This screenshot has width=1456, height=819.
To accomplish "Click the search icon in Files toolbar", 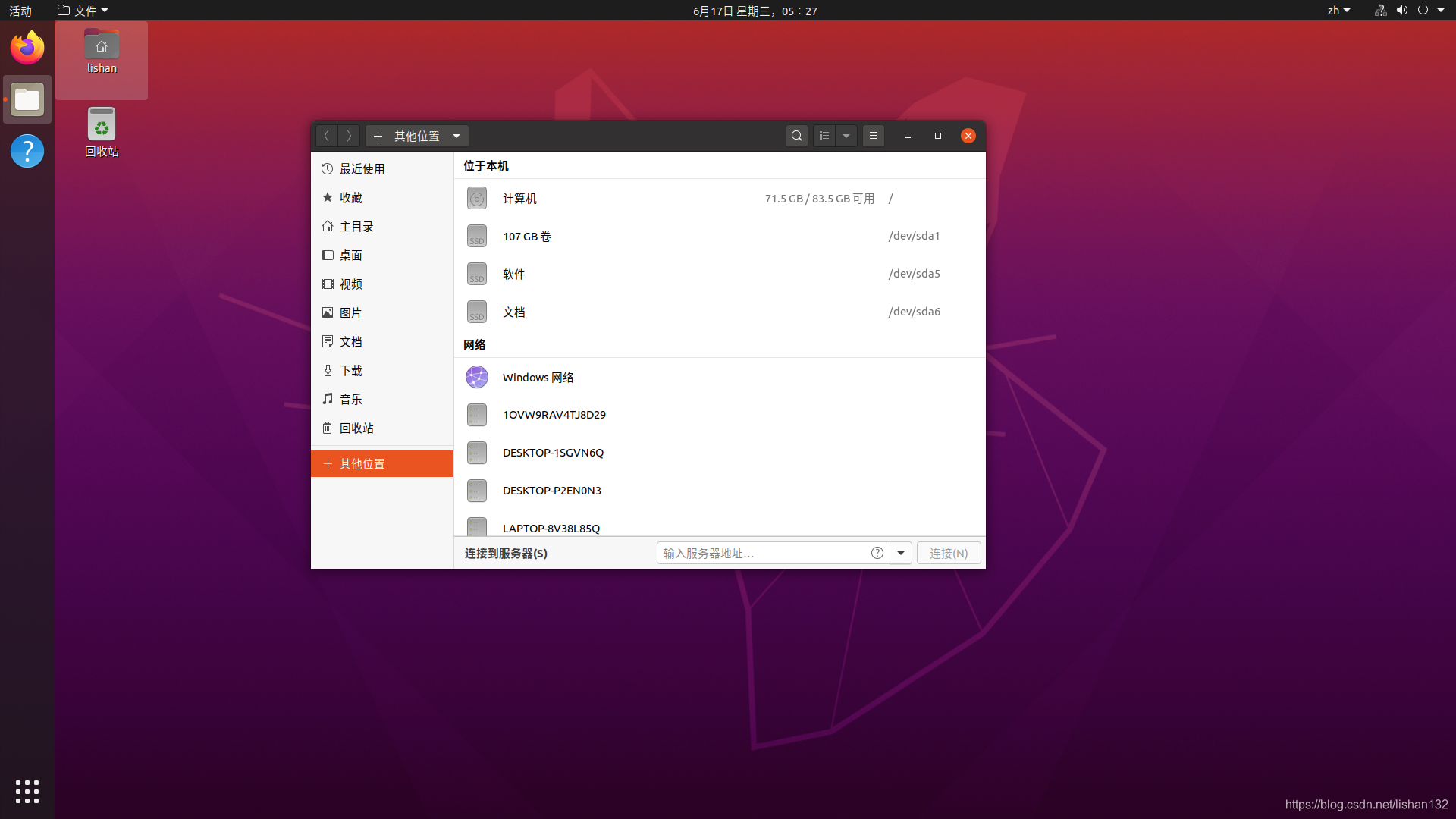I will coord(796,136).
